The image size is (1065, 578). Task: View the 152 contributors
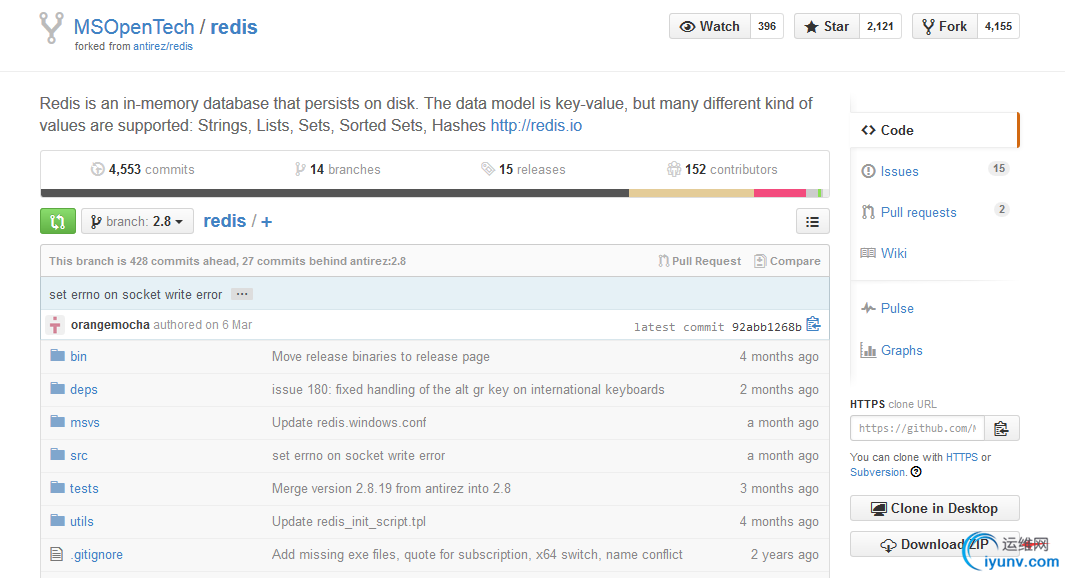click(722, 169)
